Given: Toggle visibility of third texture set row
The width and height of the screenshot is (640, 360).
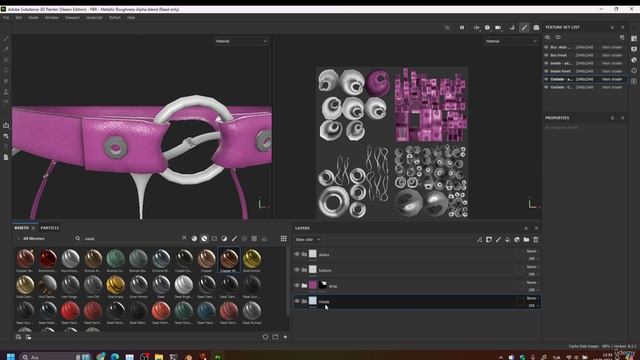Looking at the screenshot, I should point(547,63).
